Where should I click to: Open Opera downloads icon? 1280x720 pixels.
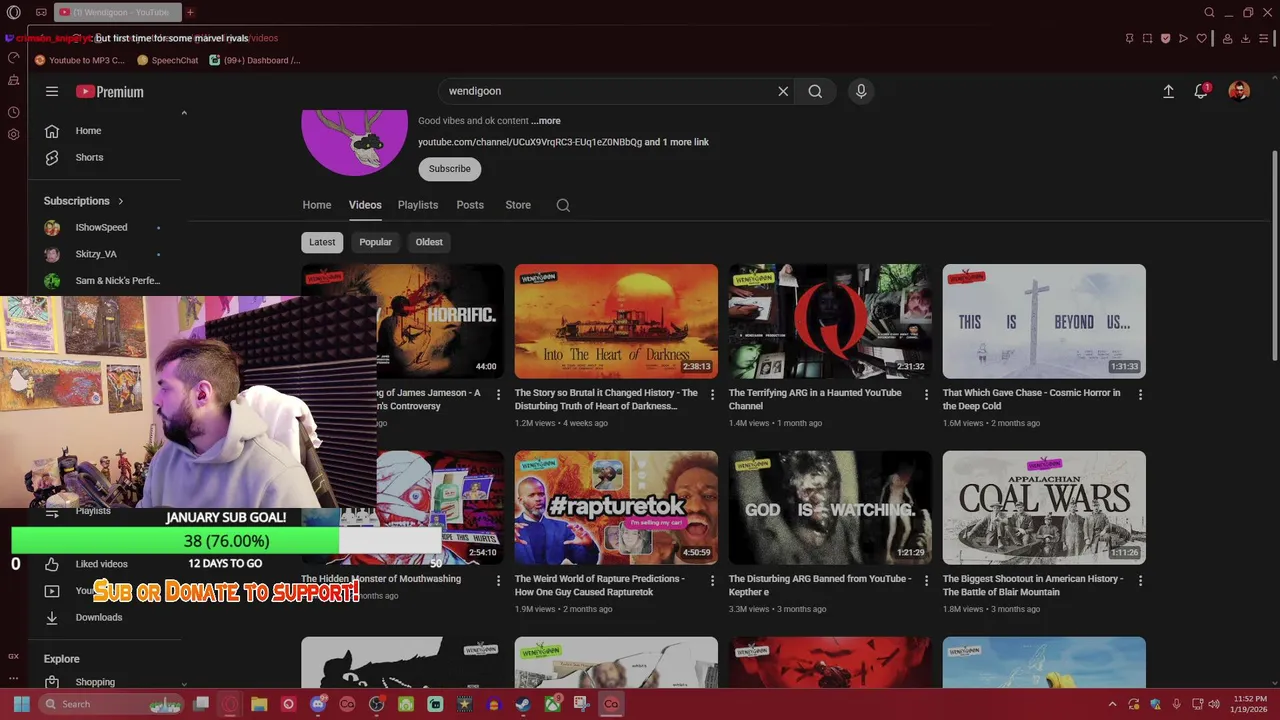pyautogui.click(x=1246, y=38)
